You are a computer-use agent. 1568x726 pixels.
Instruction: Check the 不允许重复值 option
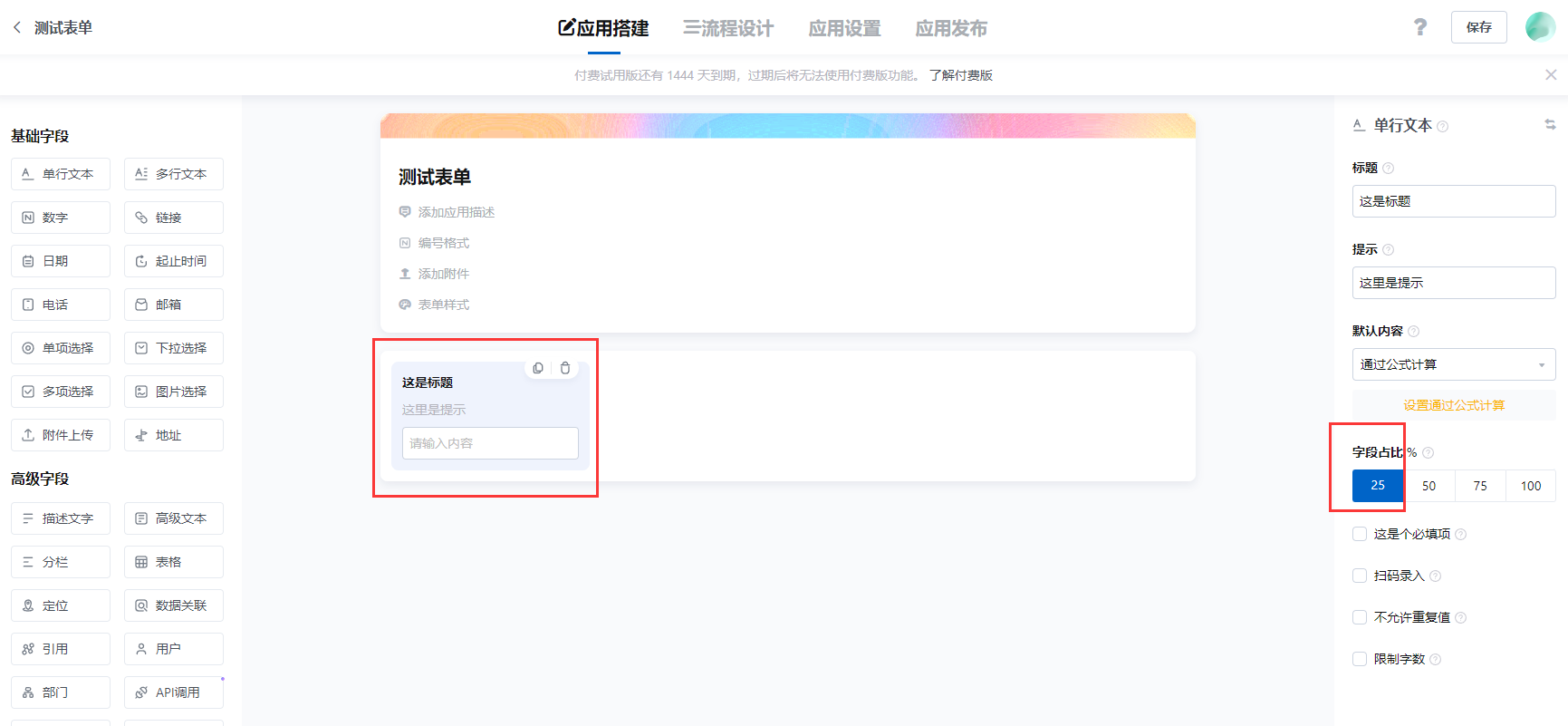[x=1360, y=617]
